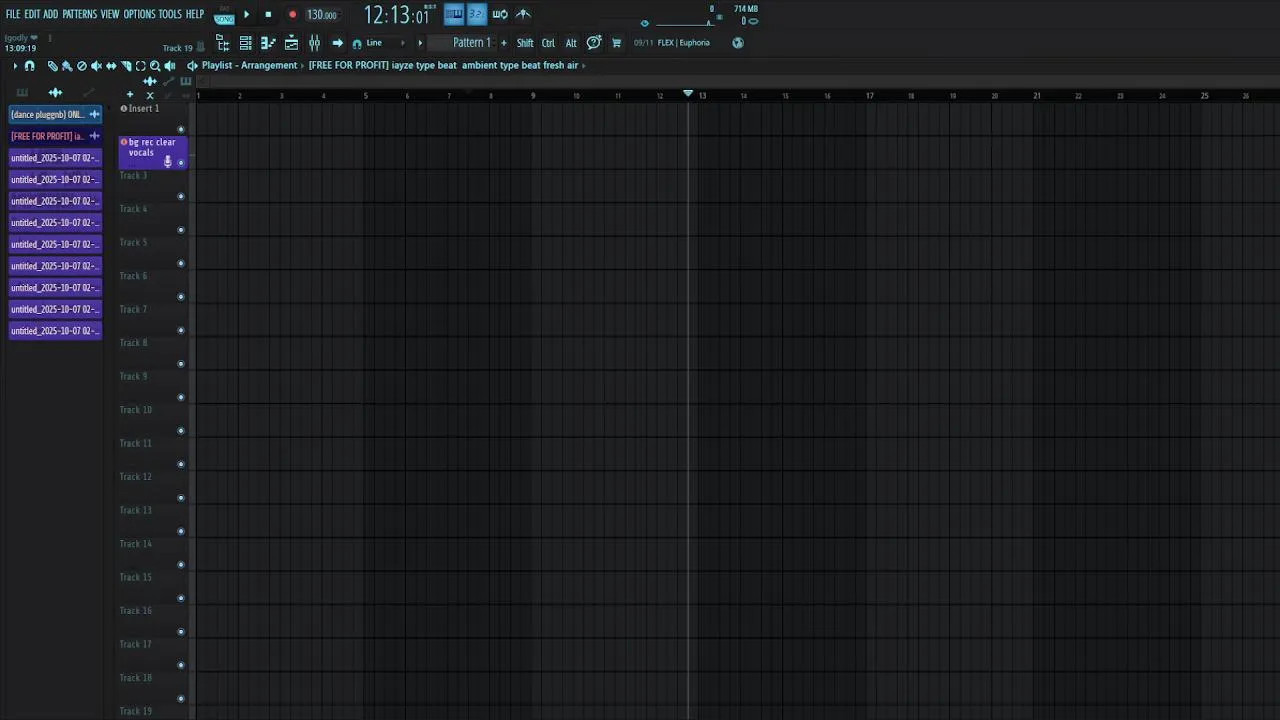1280x720 pixels.
Task: Select the Mute tool
Action: (96, 66)
